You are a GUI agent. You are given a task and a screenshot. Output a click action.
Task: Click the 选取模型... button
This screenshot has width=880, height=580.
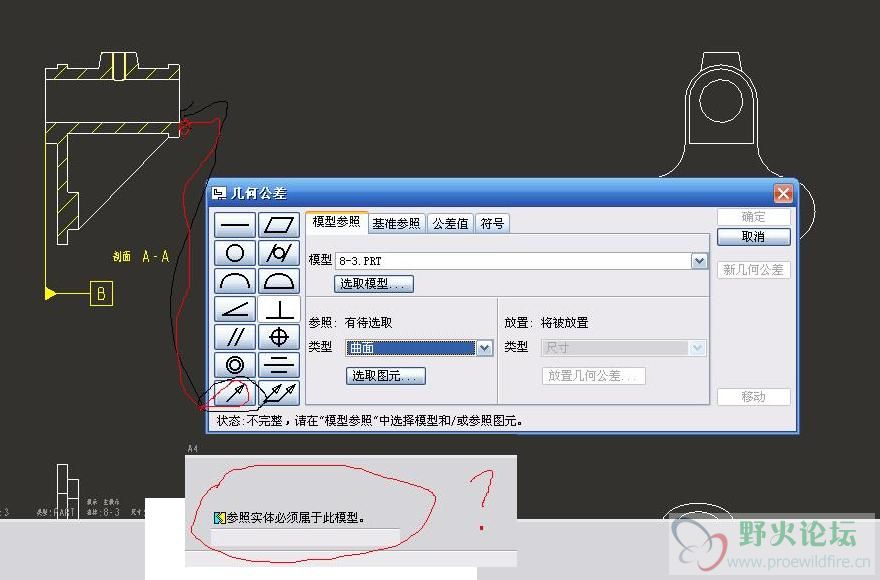374,284
